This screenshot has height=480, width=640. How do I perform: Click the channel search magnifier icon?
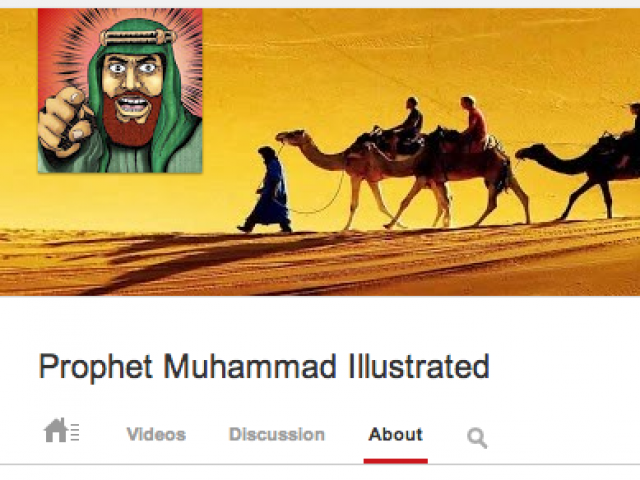click(477, 438)
